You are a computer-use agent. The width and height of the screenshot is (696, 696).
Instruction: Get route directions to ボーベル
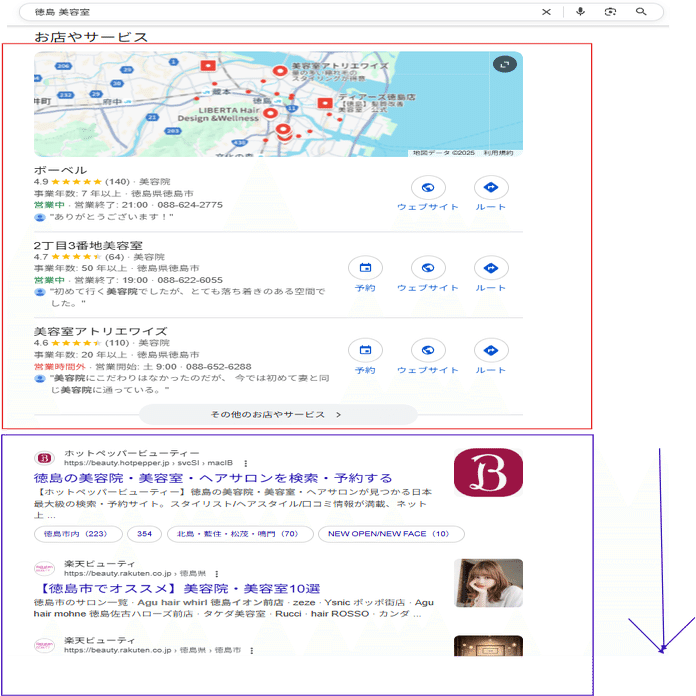tap(491, 188)
